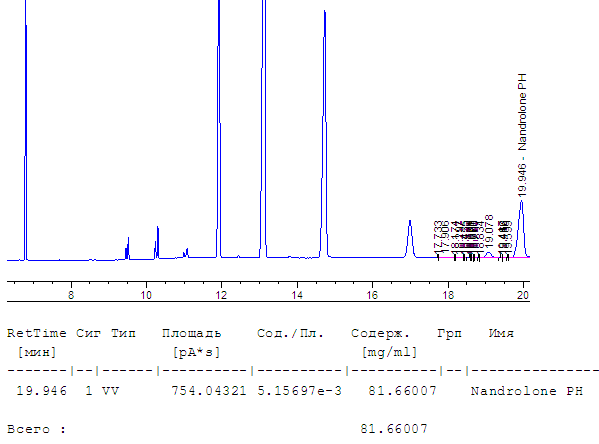The image size is (599, 444).
Task: Click the Nandrolone PH peak at 19.946
Action: point(521,229)
